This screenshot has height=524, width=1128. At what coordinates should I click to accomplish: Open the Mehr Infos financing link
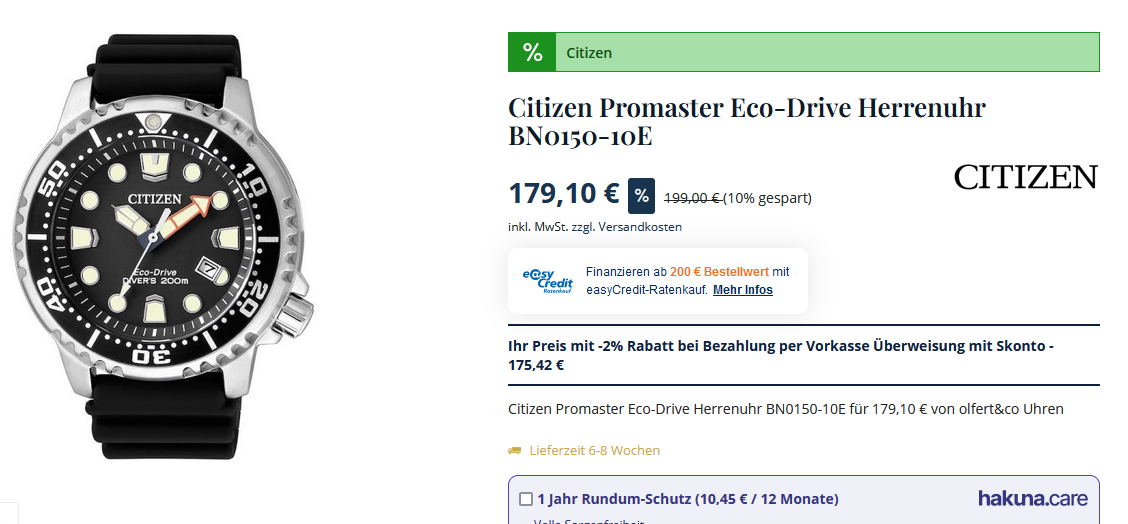pos(742,290)
